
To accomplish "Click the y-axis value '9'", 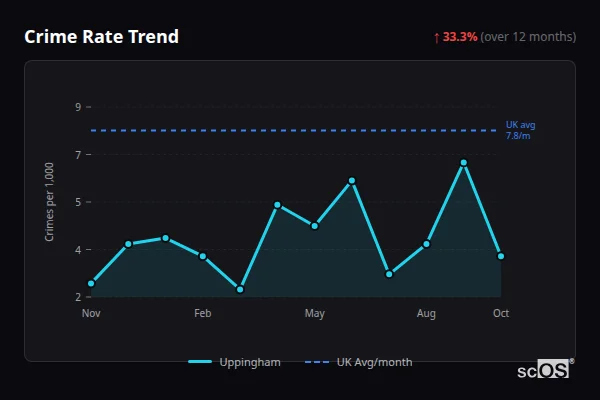I will tap(78, 107).
